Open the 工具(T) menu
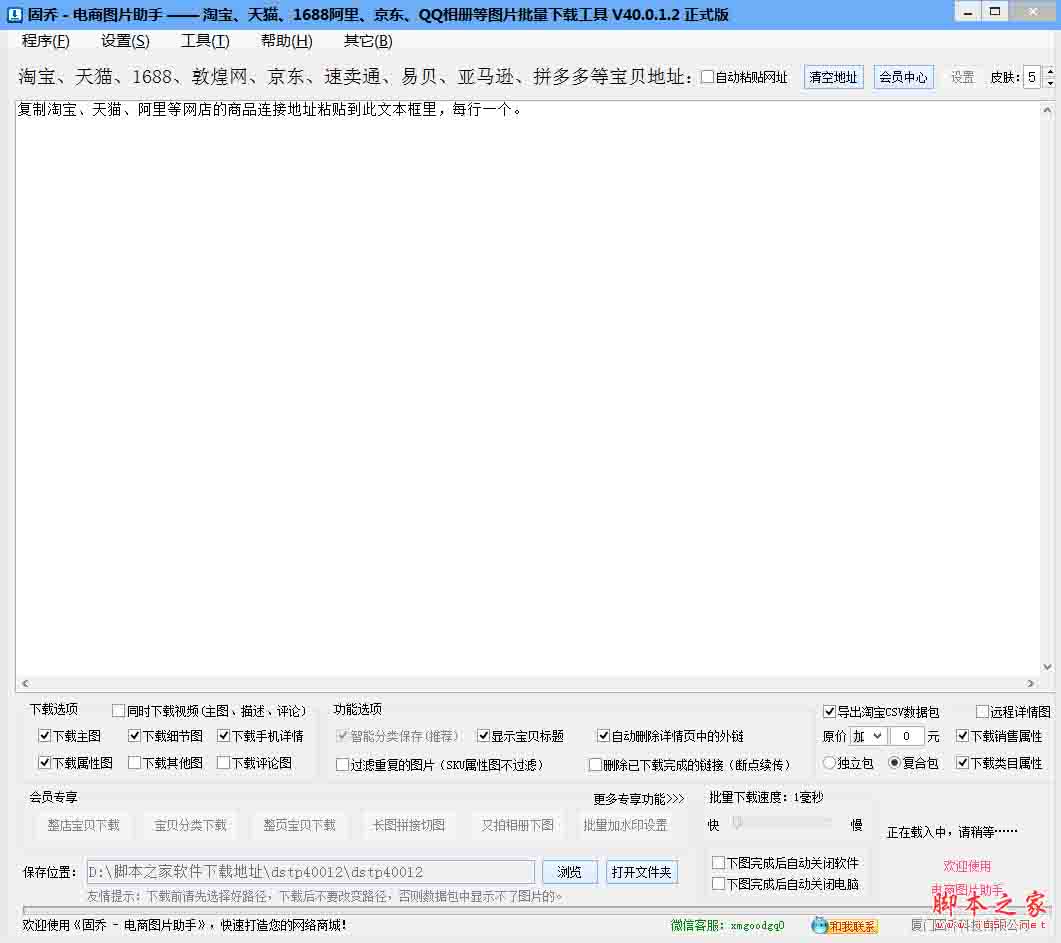 205,41
